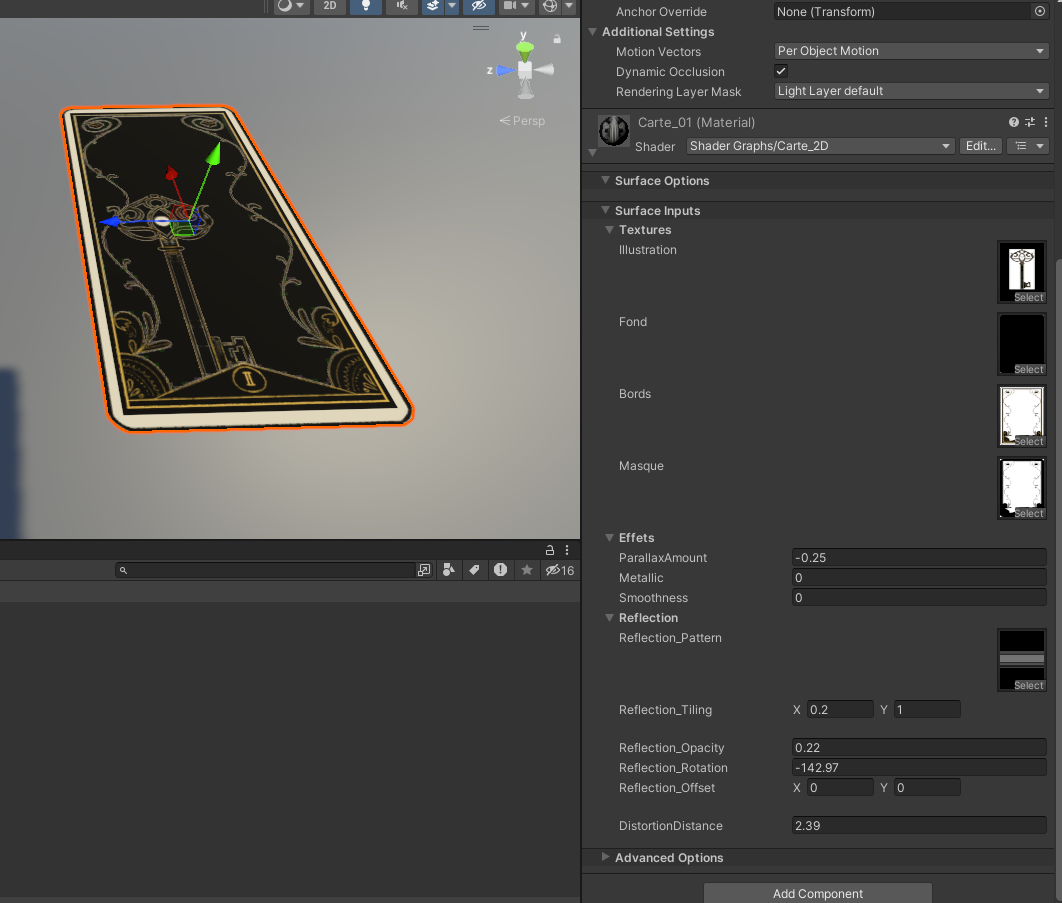
Task: Open material help question mark icon
Action: (1014, 122)
